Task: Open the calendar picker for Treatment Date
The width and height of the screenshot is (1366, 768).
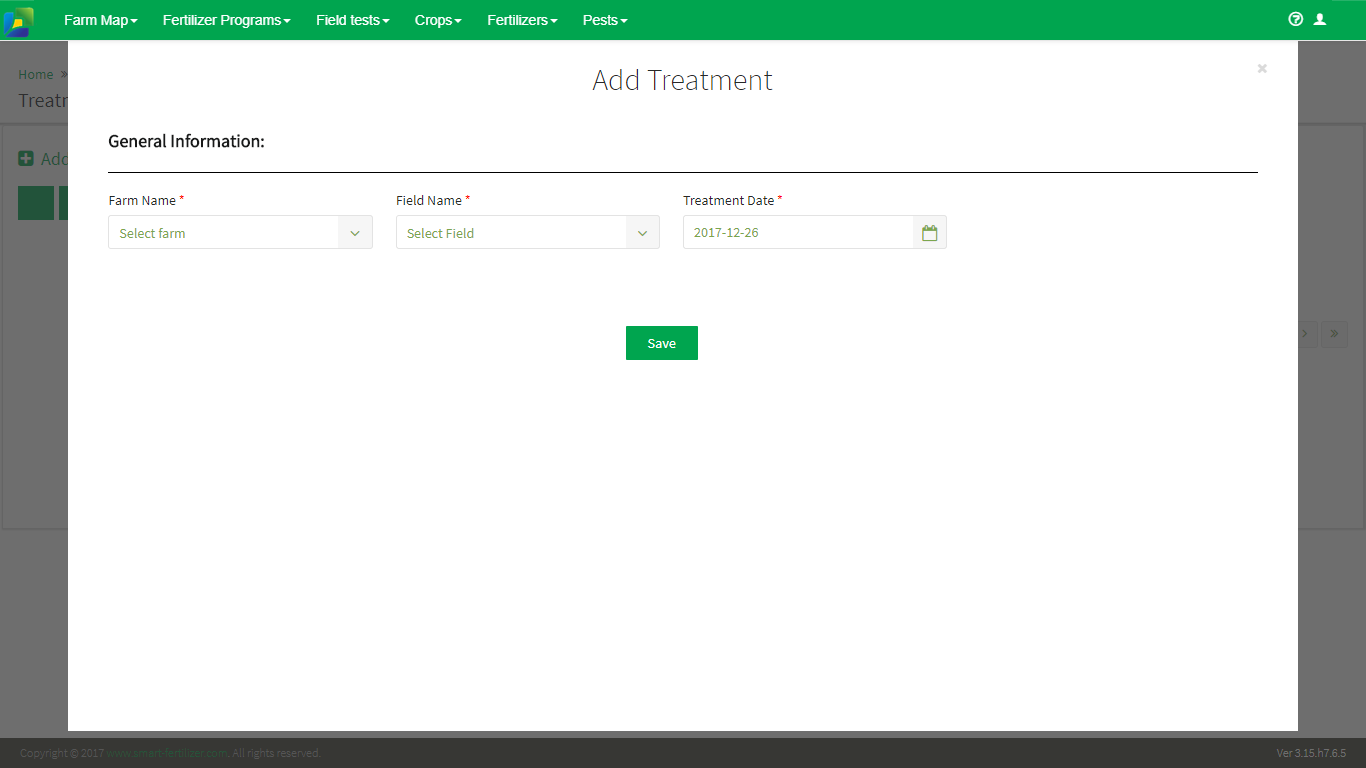Action: tap(930, 233)
